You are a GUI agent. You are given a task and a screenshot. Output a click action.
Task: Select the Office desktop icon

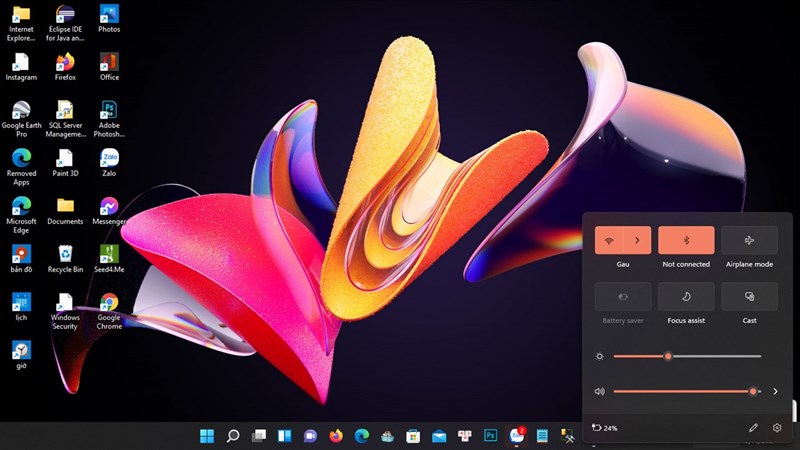[109, 67]
